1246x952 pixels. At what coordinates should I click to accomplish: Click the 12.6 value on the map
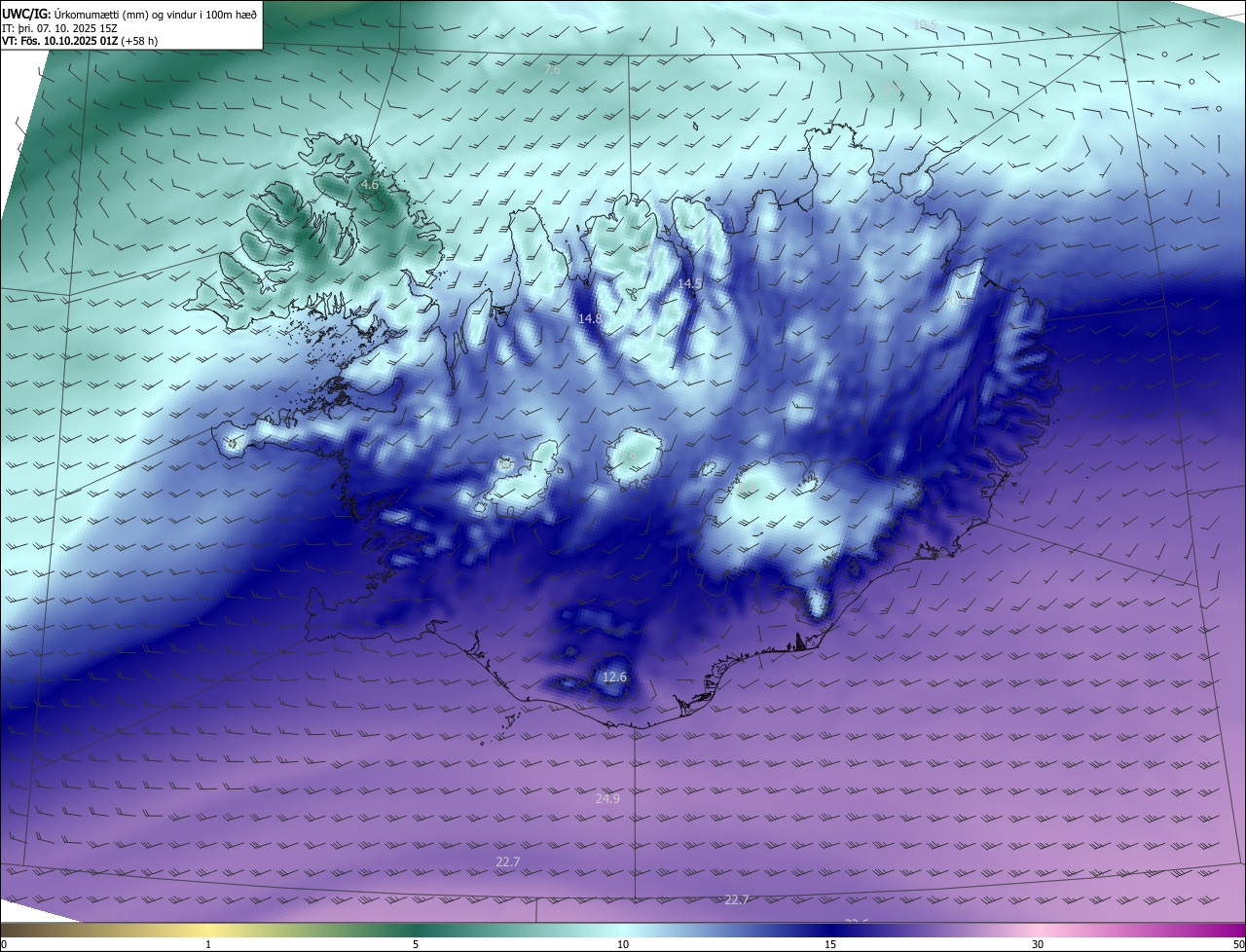click(615, 677)
